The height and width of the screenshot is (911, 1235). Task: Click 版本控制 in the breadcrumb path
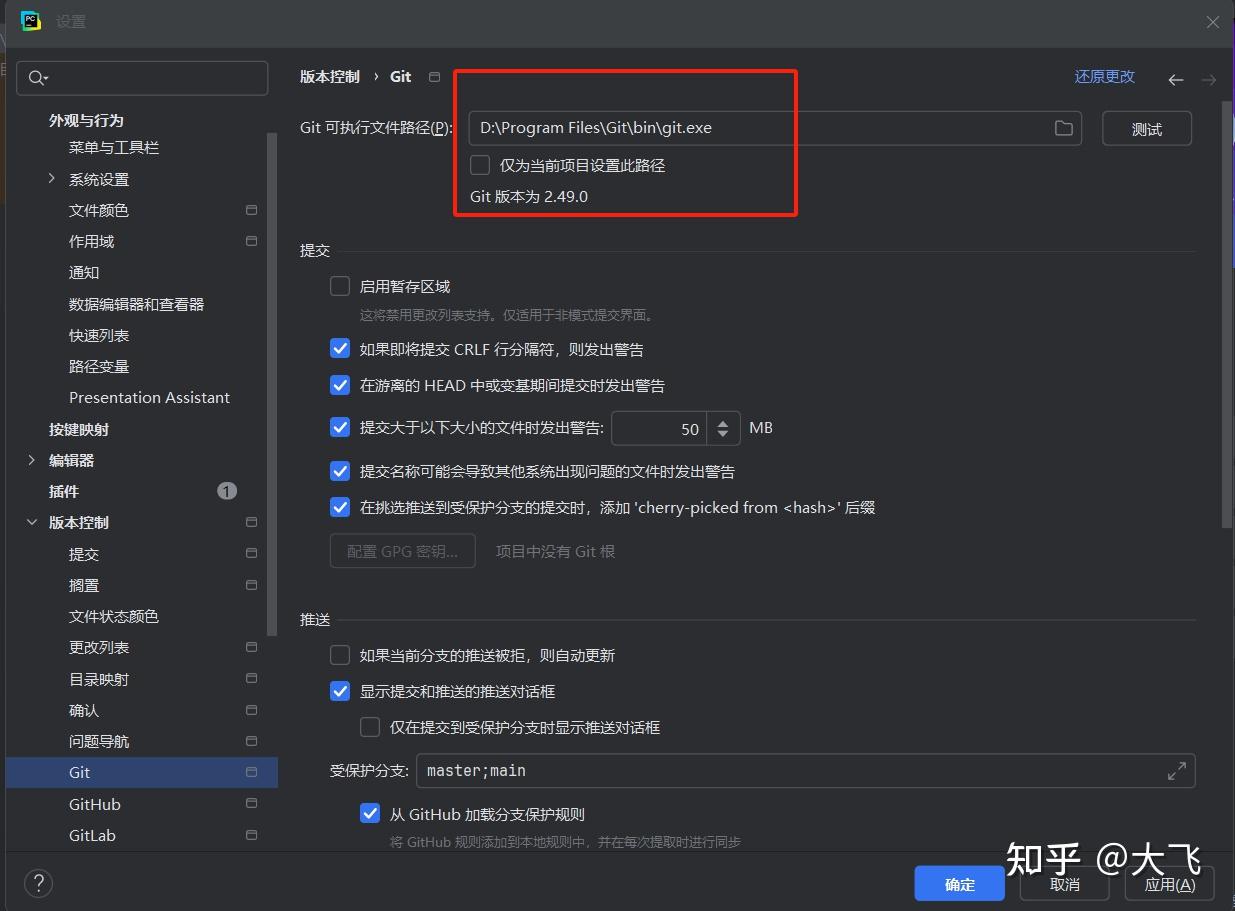[330, 75]
